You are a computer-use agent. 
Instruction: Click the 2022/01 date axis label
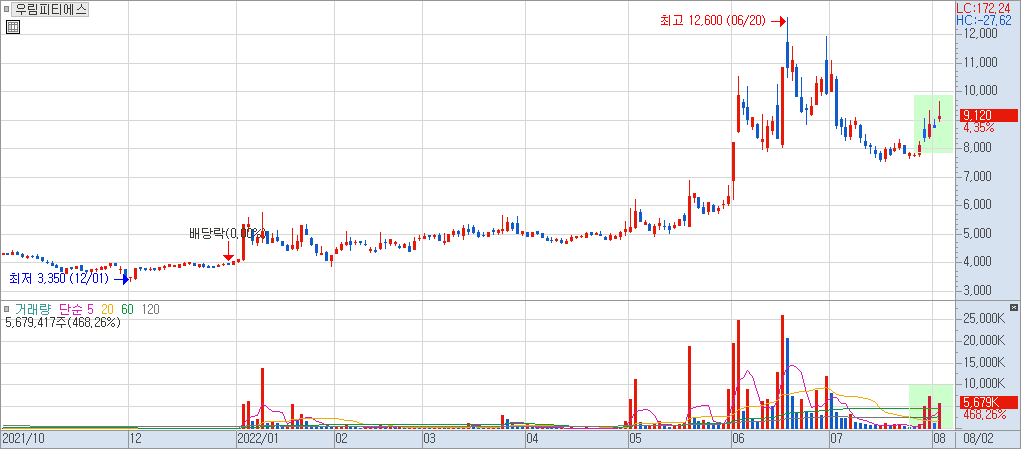coord(258,439)
